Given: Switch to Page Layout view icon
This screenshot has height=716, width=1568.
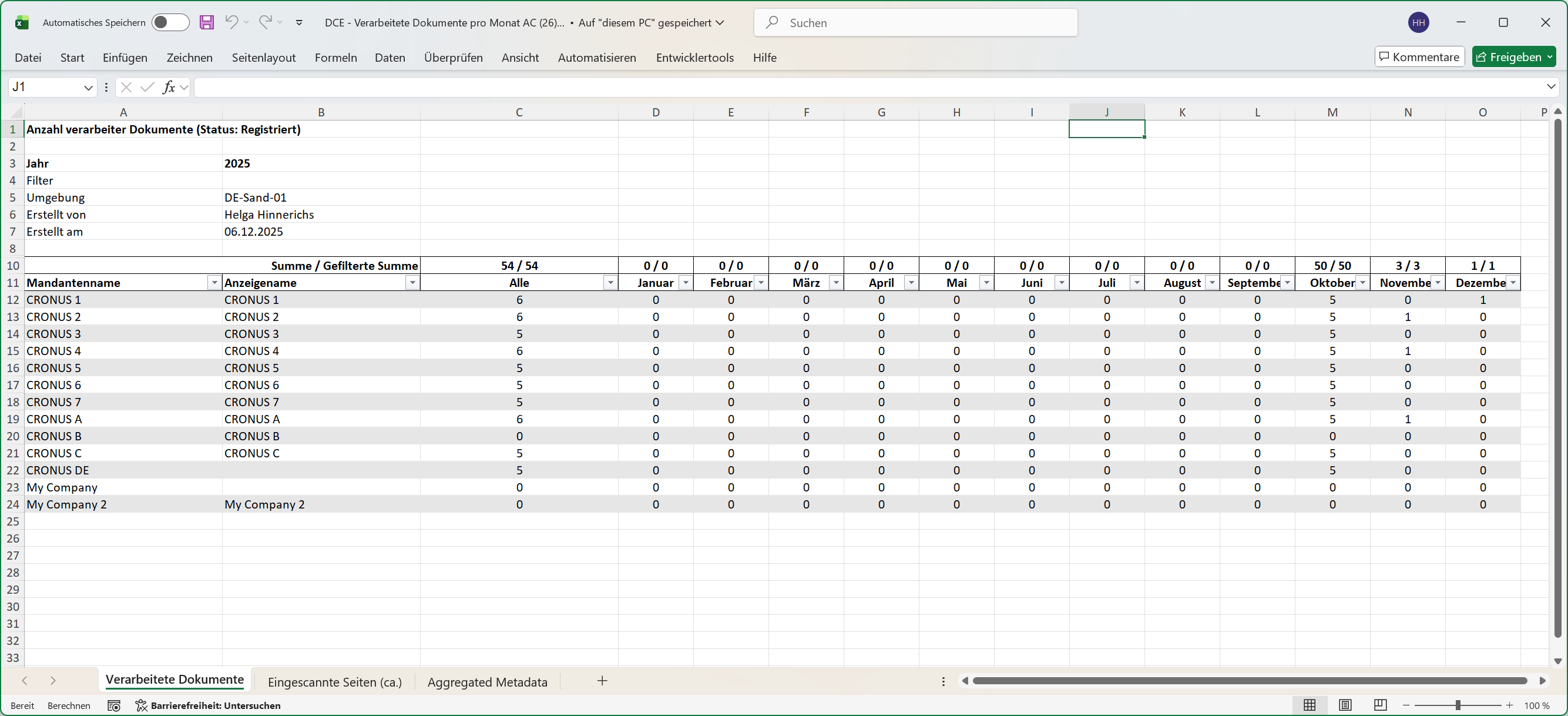Looking at the screenshot, I should [1345, 705].
